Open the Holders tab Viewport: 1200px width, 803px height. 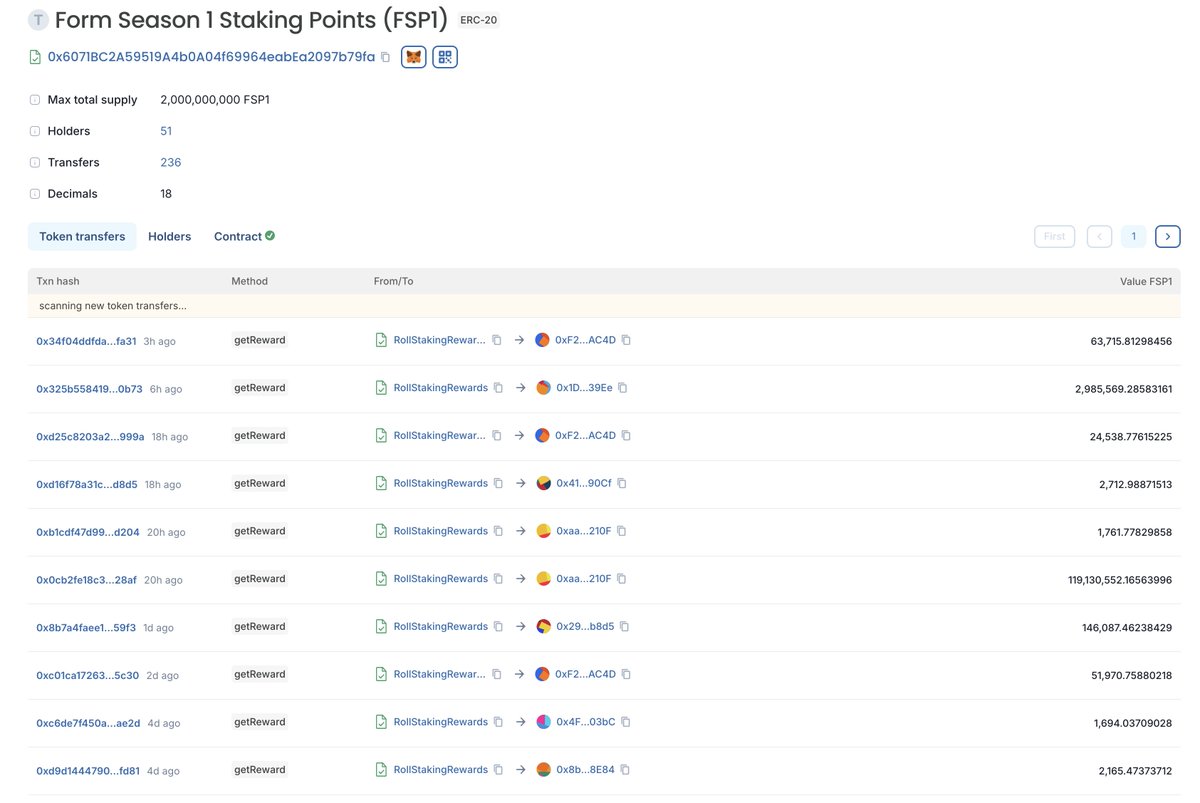[170, 237]
